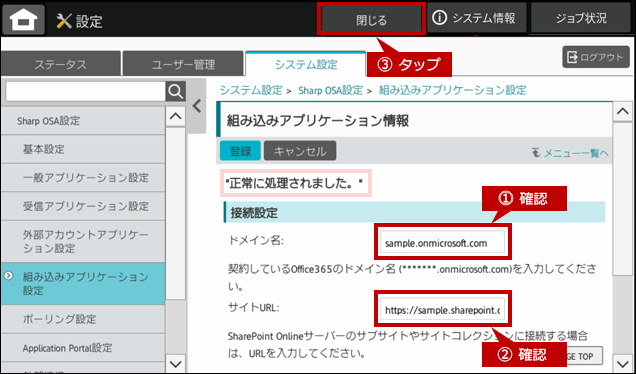Image resolution: width=636 pixels, height=374 pixels.
Task: Select 外部アカウントアプリケーション設定
Action: 83,241
